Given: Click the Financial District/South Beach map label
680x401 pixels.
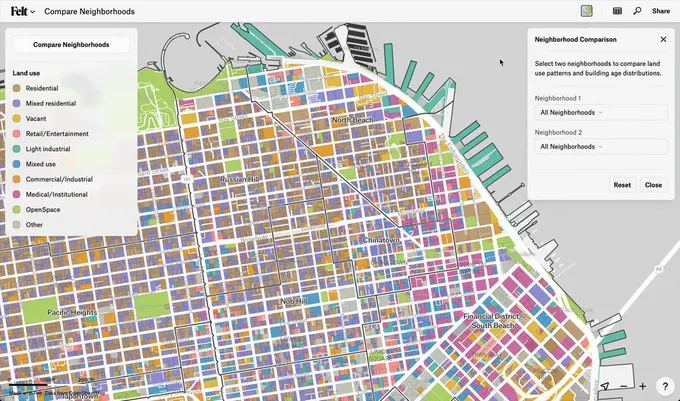Looking at the screenshot, I should (x=493, y=321).
